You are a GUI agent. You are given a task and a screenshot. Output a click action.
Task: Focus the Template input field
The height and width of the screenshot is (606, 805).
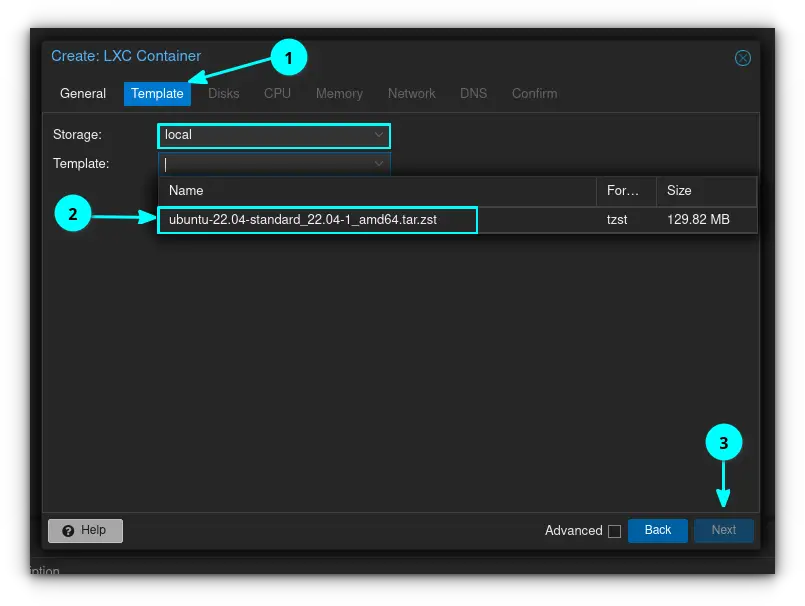pos(265,163)
